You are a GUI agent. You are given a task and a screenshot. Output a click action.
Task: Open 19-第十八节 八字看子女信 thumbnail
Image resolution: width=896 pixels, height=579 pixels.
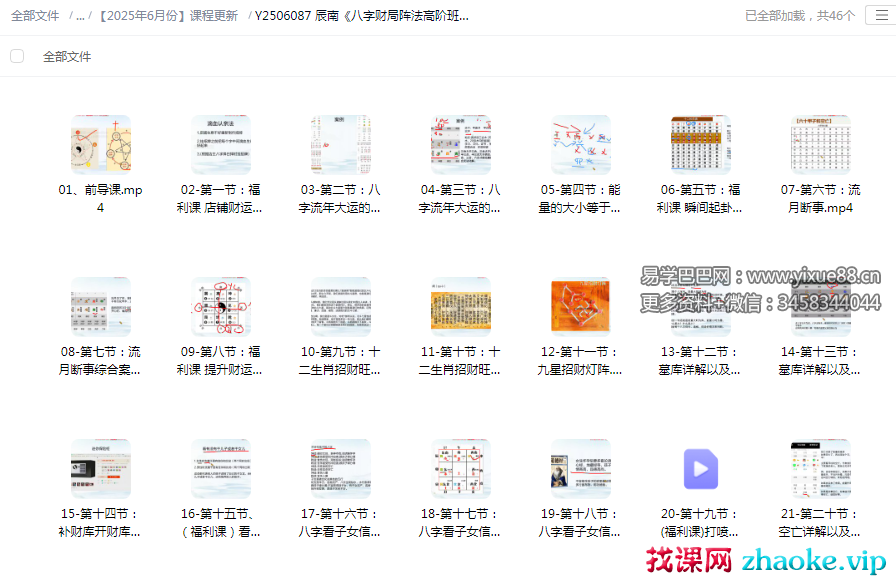pyautogui.click(x=580, y=468)
